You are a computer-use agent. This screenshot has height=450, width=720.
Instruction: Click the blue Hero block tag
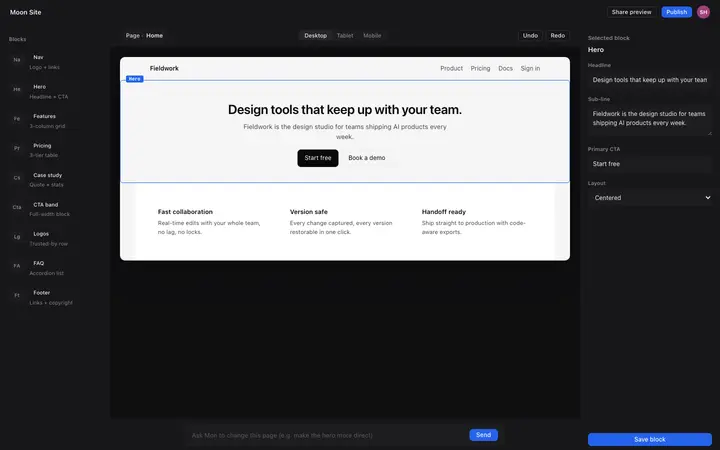[x=135, y=79]
